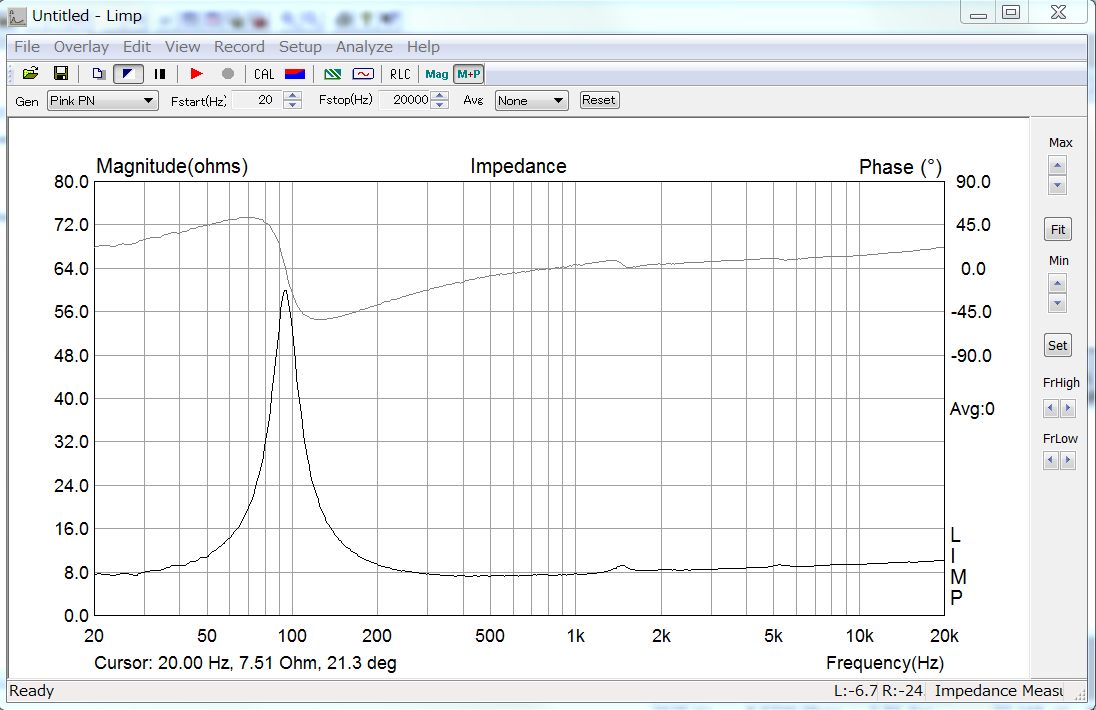Open the Gen Pink PN dropdown

[x=103, y=101]
